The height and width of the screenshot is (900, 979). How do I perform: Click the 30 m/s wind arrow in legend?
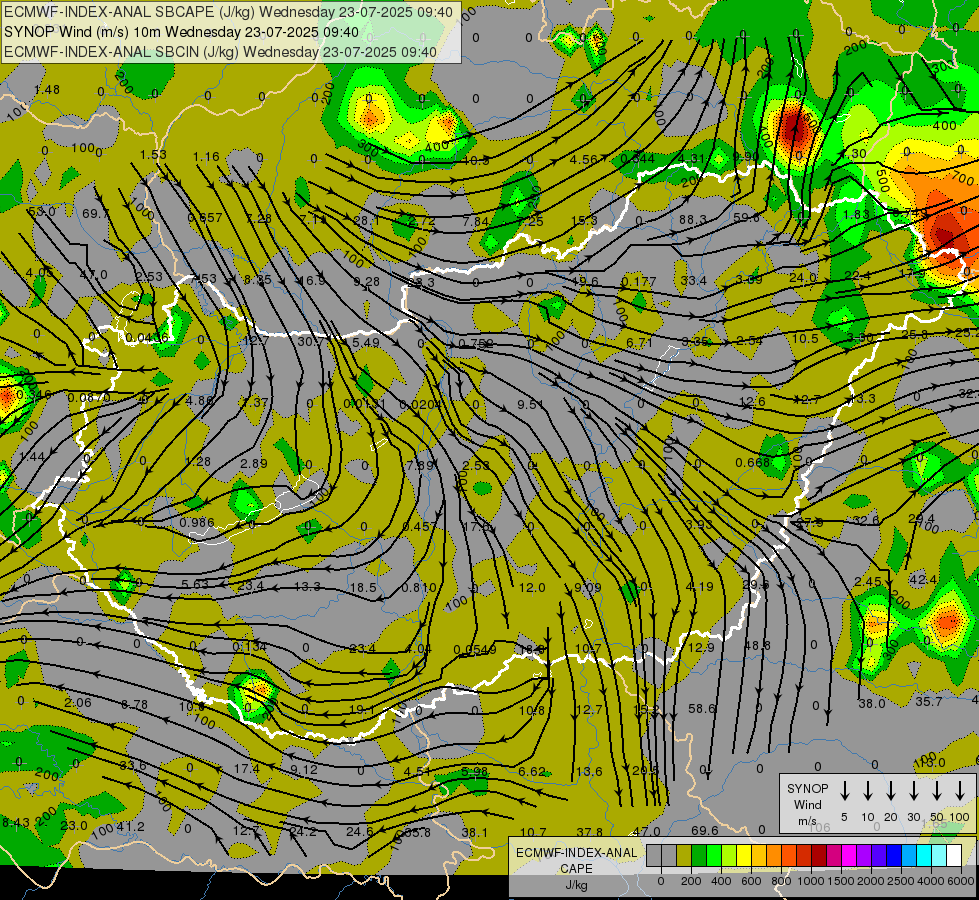914,791
